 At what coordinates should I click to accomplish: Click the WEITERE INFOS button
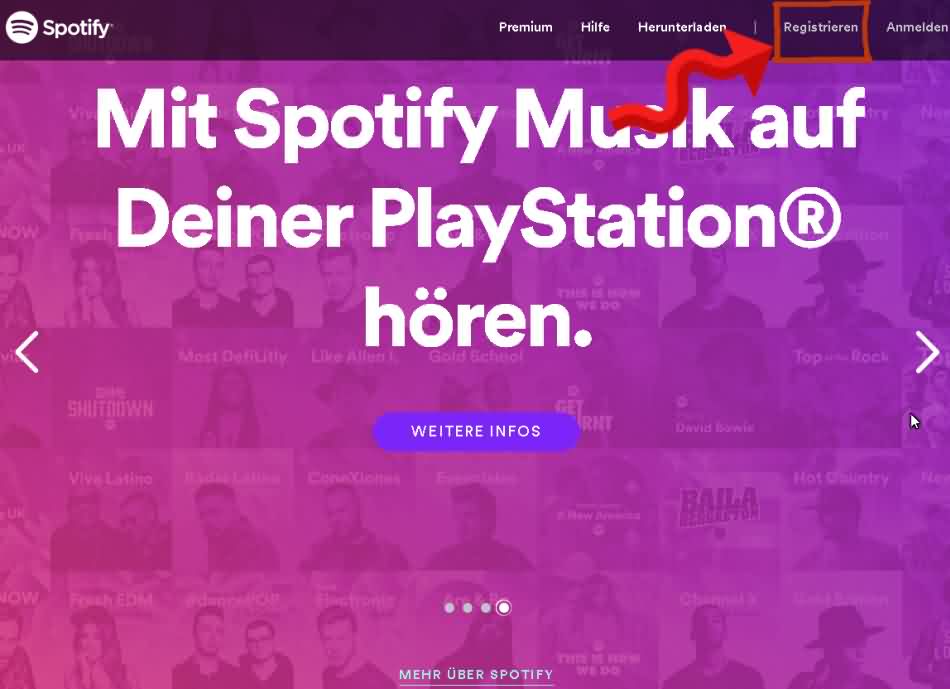(476, 431)
